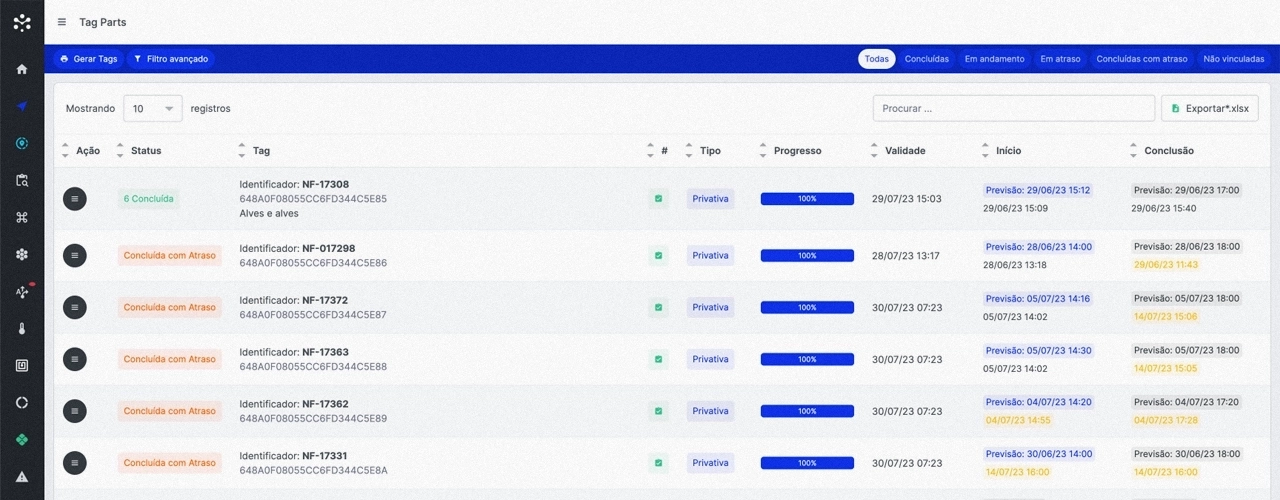Open the thermometer icon in sidebar
The image size is (1280, 500).
coord(22,328)
